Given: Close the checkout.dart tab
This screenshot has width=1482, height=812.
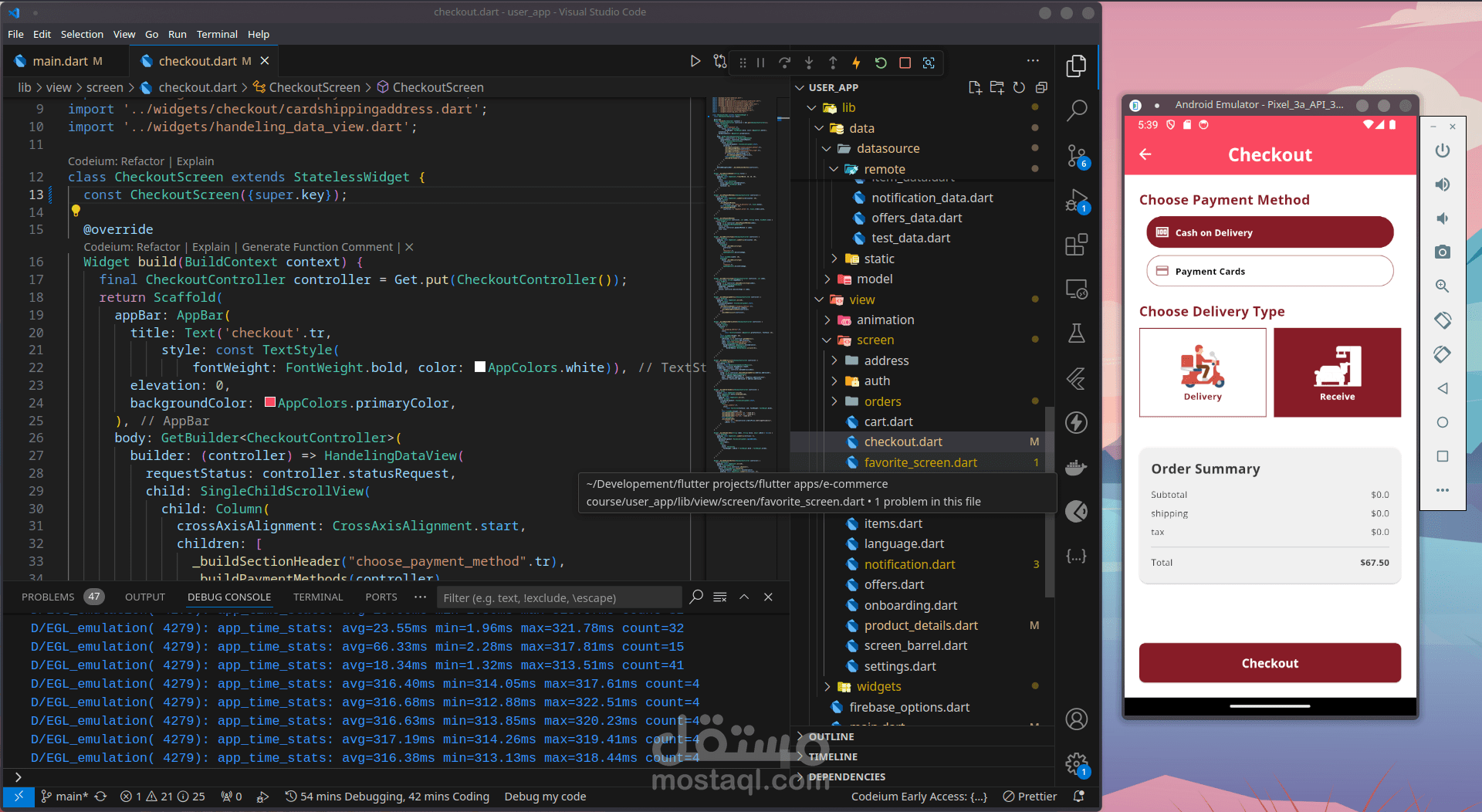Looking at the screenshot, I should pyautogui.click(x=265, y=60).
